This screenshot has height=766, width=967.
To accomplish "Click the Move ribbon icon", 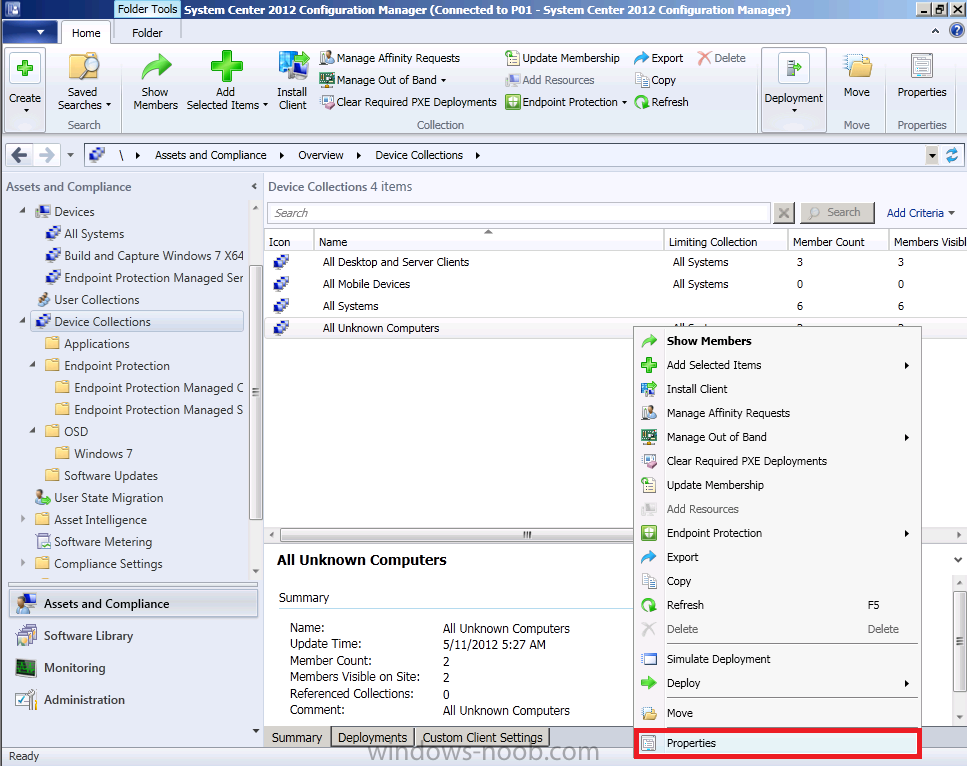I will 857,76.
